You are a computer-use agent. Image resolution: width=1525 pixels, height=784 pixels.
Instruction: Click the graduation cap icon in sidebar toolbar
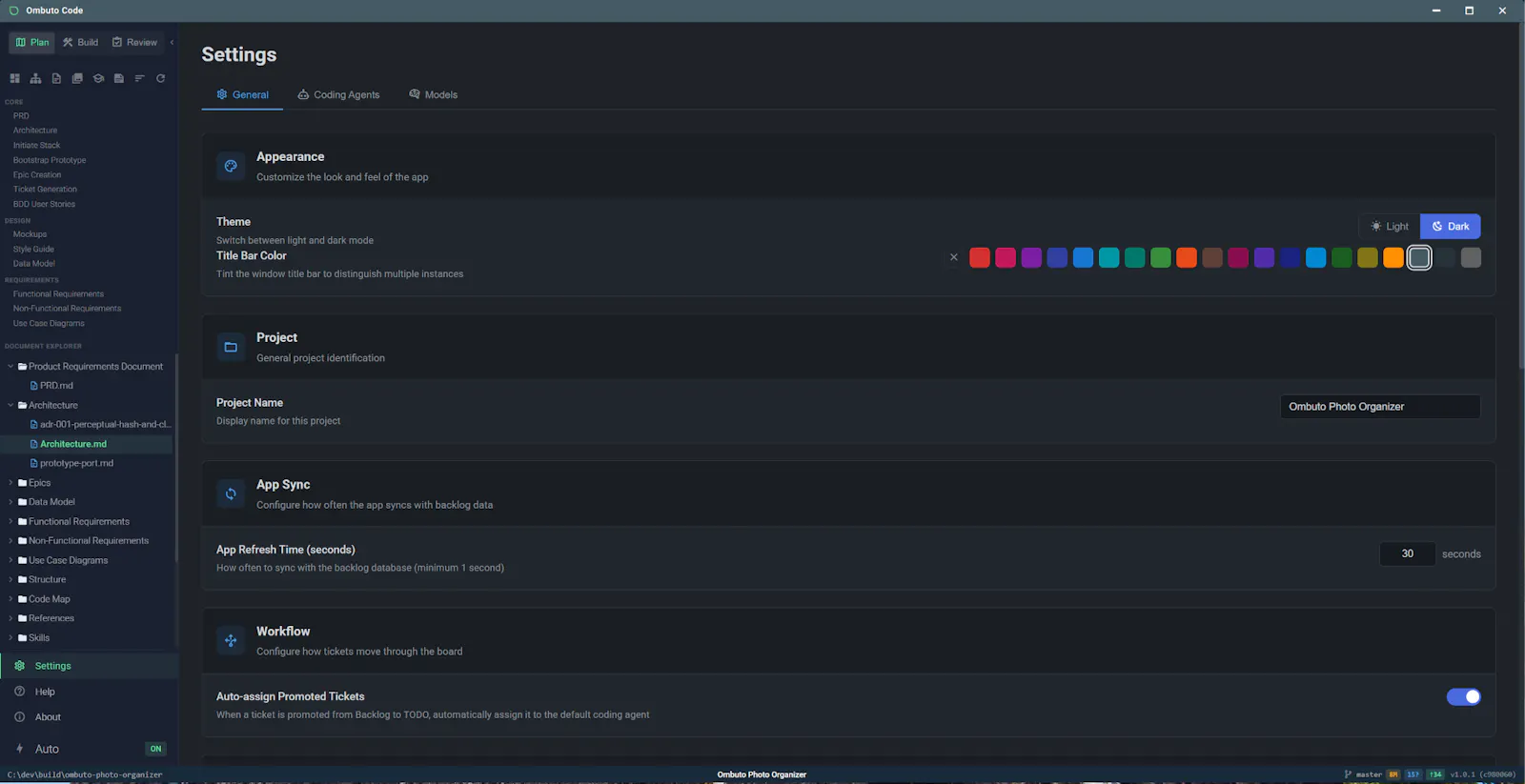(x=98, y=78)
